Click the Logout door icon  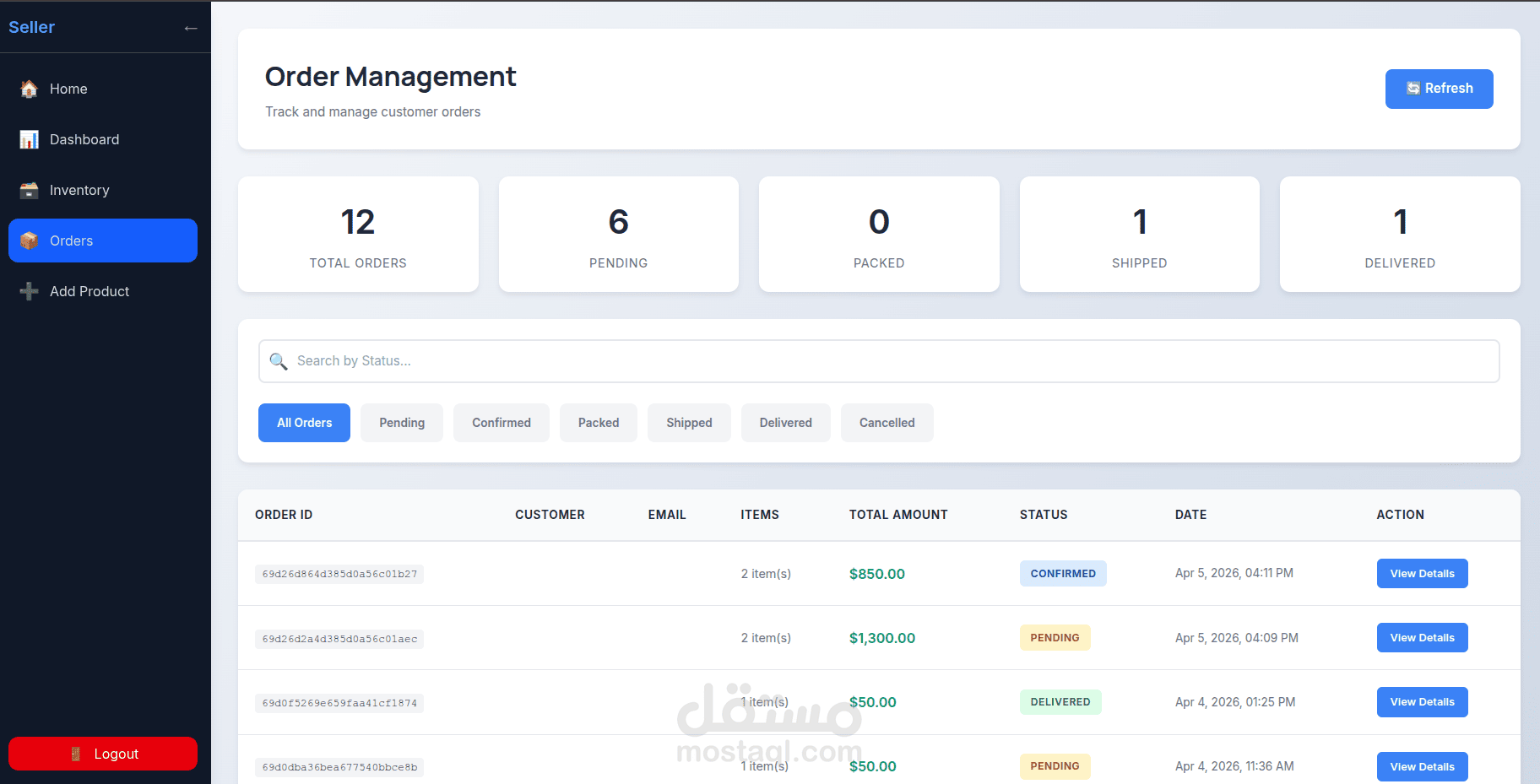tap(76, 754)
